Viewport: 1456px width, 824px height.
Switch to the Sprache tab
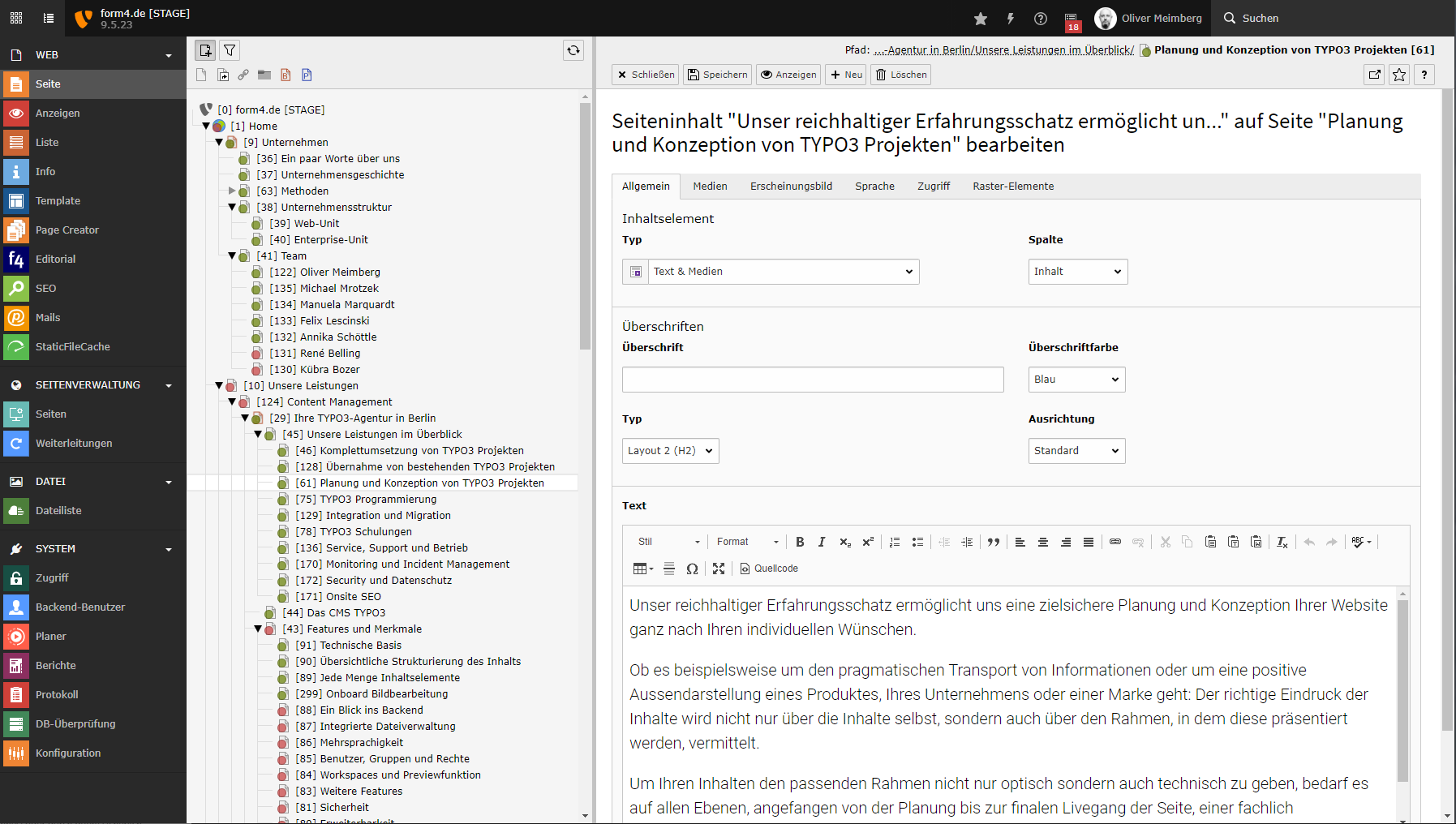(x=874, y=187)
